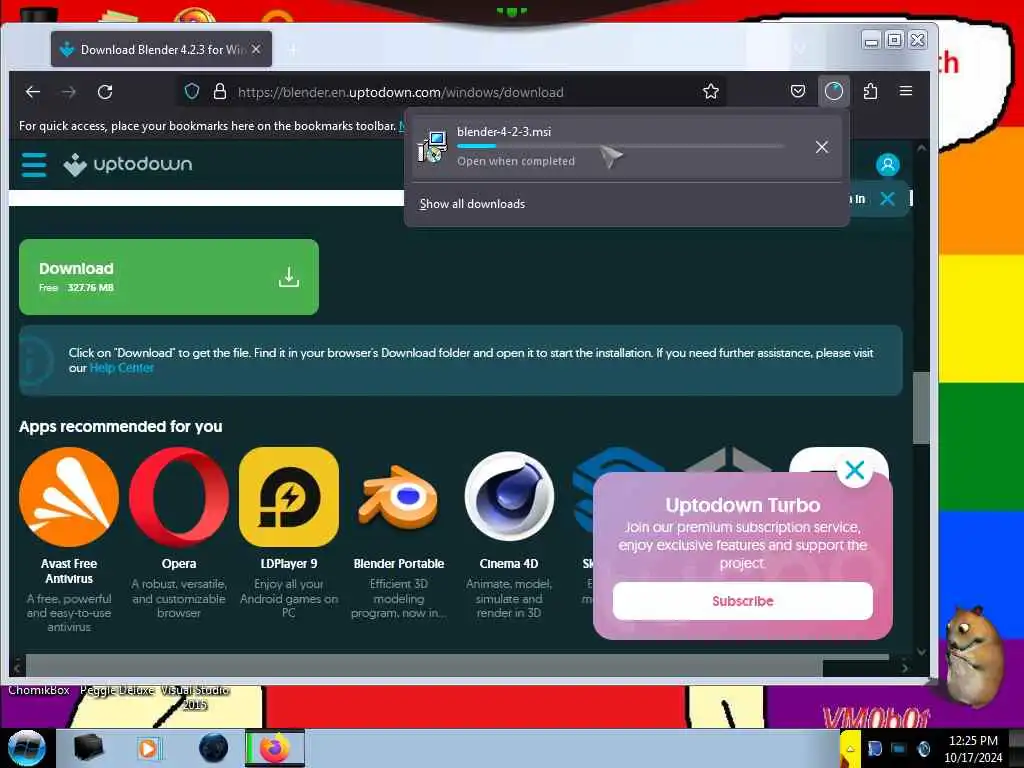This screenshot has height=768, width=1024.
Task: Close the Uptodown Turbo popup
Action: click(x=854, y=470)
